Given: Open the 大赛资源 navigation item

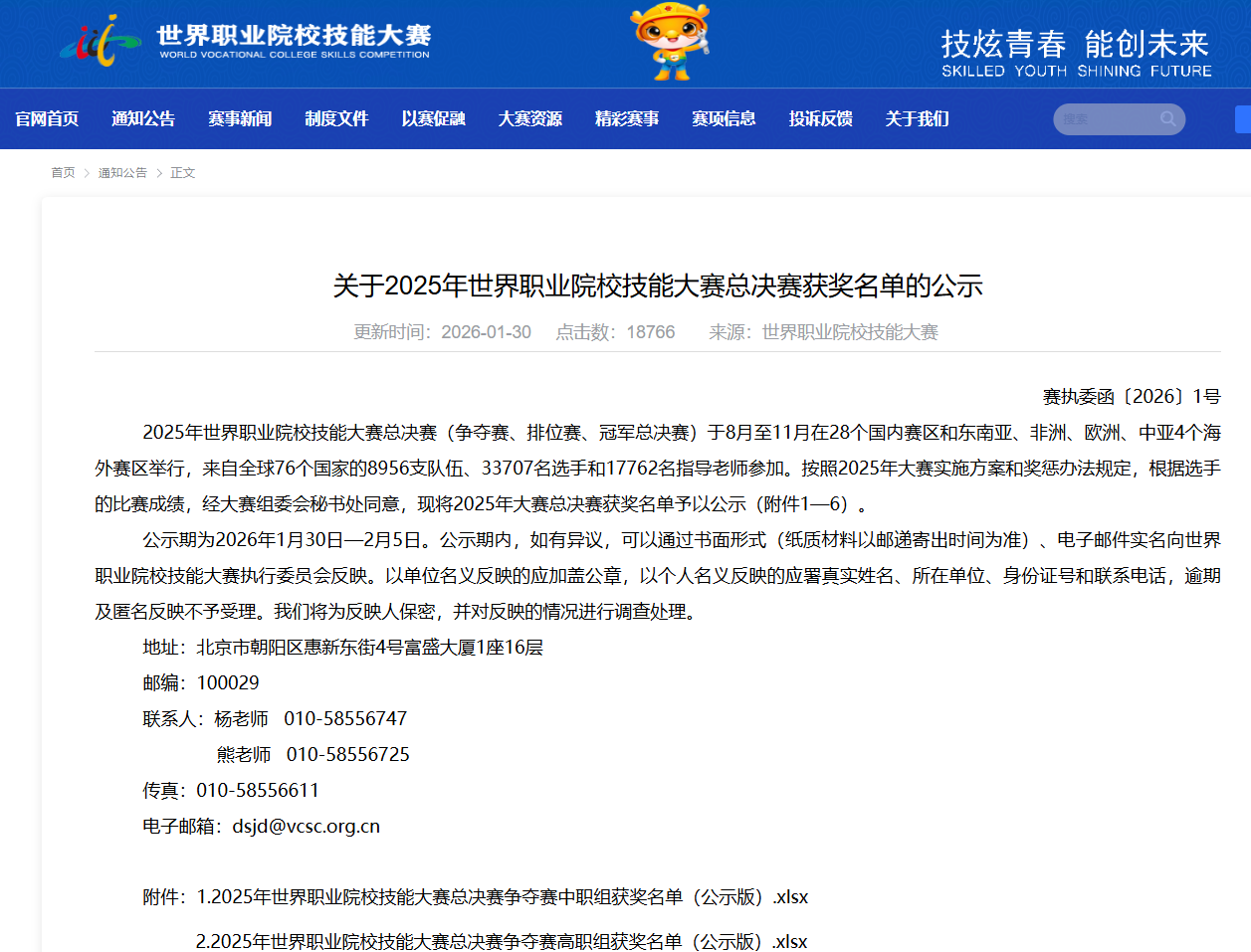Looking at the screenshot, I should [529, 118].
